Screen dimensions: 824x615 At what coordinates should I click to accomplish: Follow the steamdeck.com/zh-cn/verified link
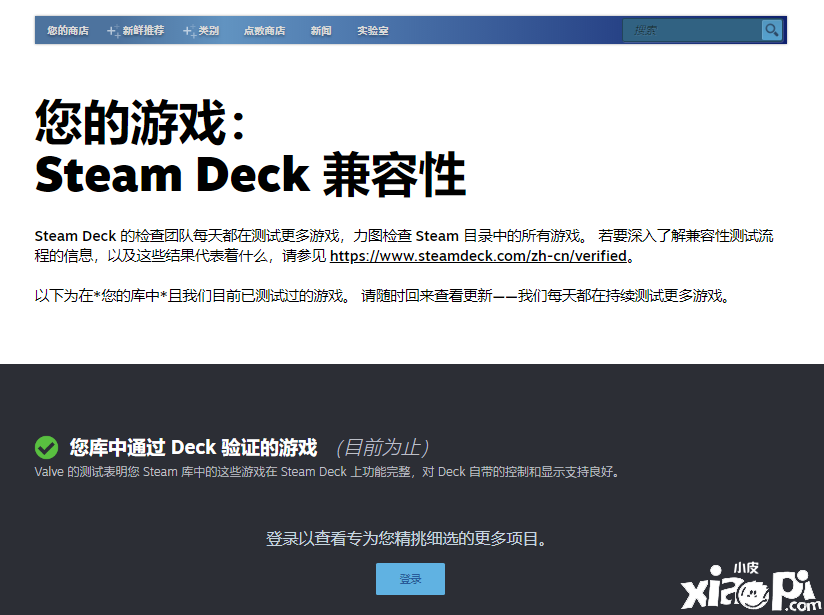(x=478, y=256)
